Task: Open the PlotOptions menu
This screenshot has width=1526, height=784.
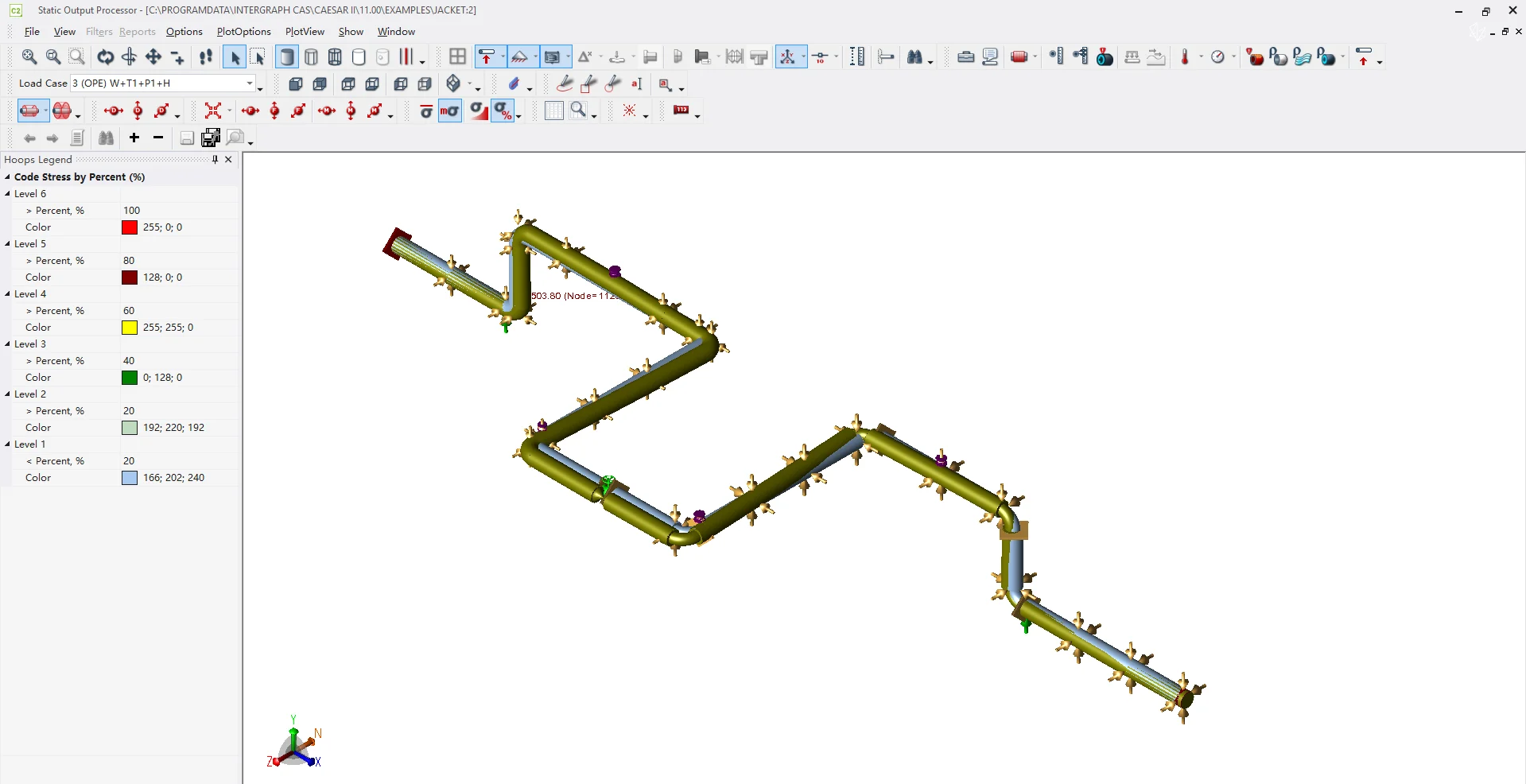Action: click(243, 32)
